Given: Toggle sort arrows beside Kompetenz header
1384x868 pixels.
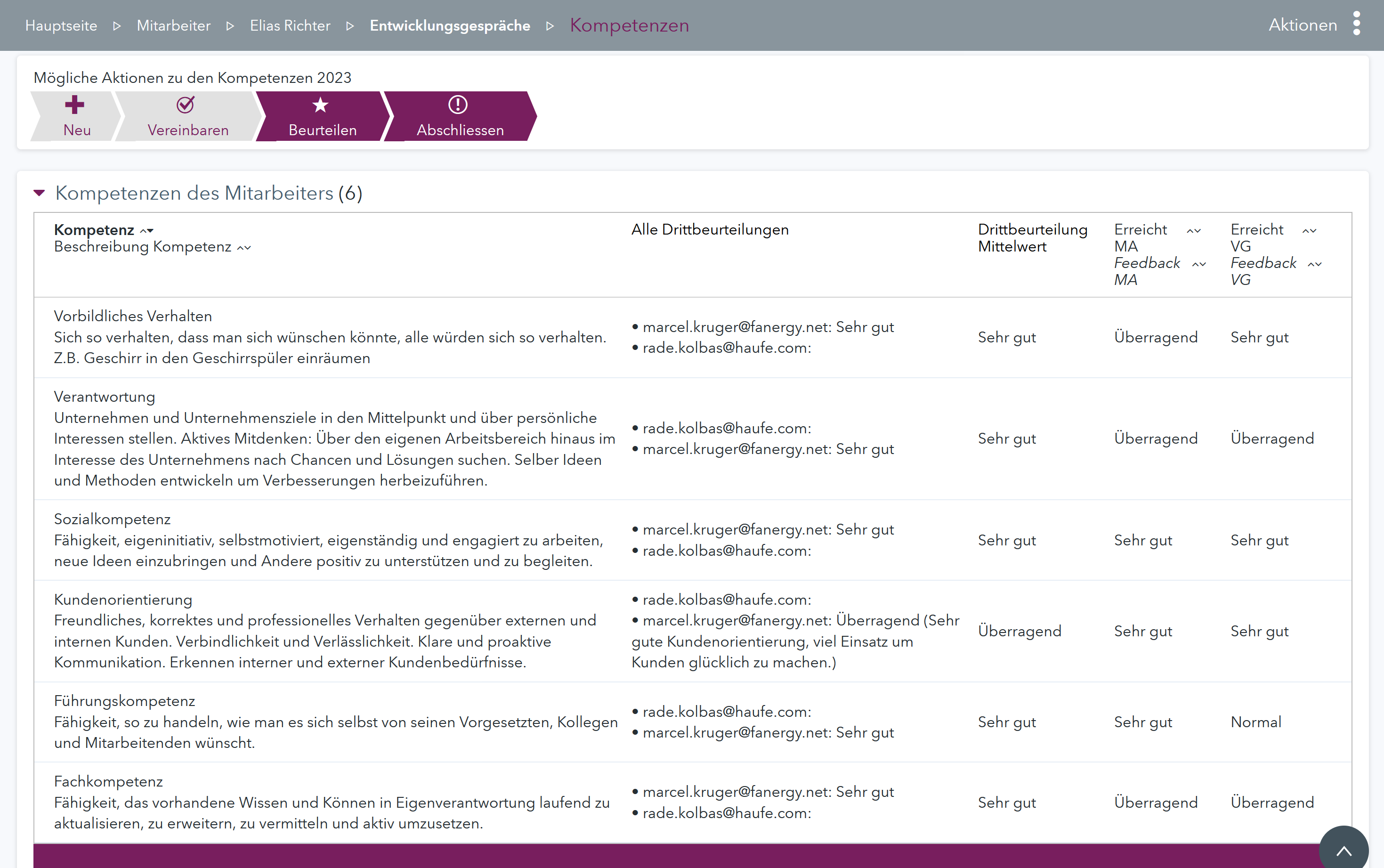Looking at the screenshot, I should pos(147,231).
